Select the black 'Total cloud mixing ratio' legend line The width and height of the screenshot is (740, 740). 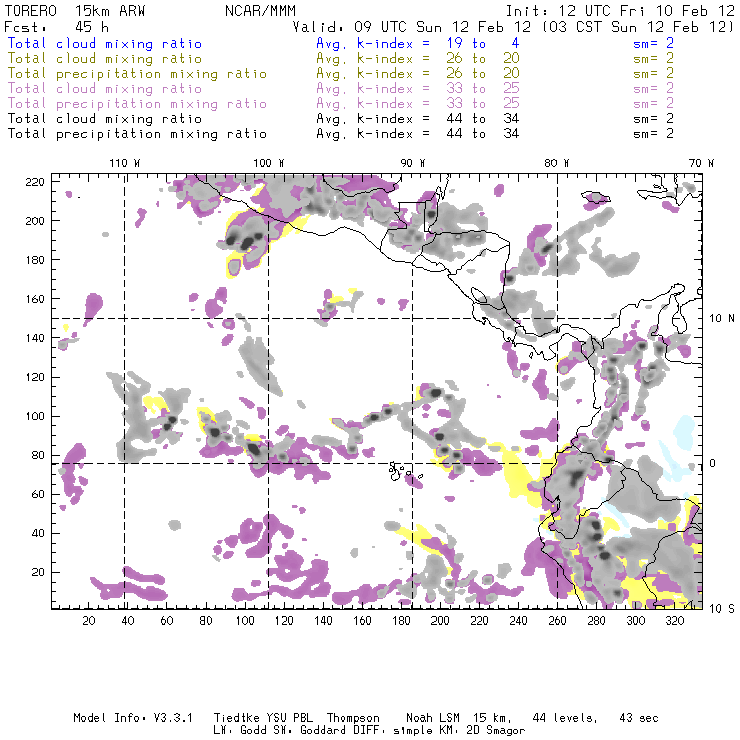pyautogui.click(x=105, y=118)
